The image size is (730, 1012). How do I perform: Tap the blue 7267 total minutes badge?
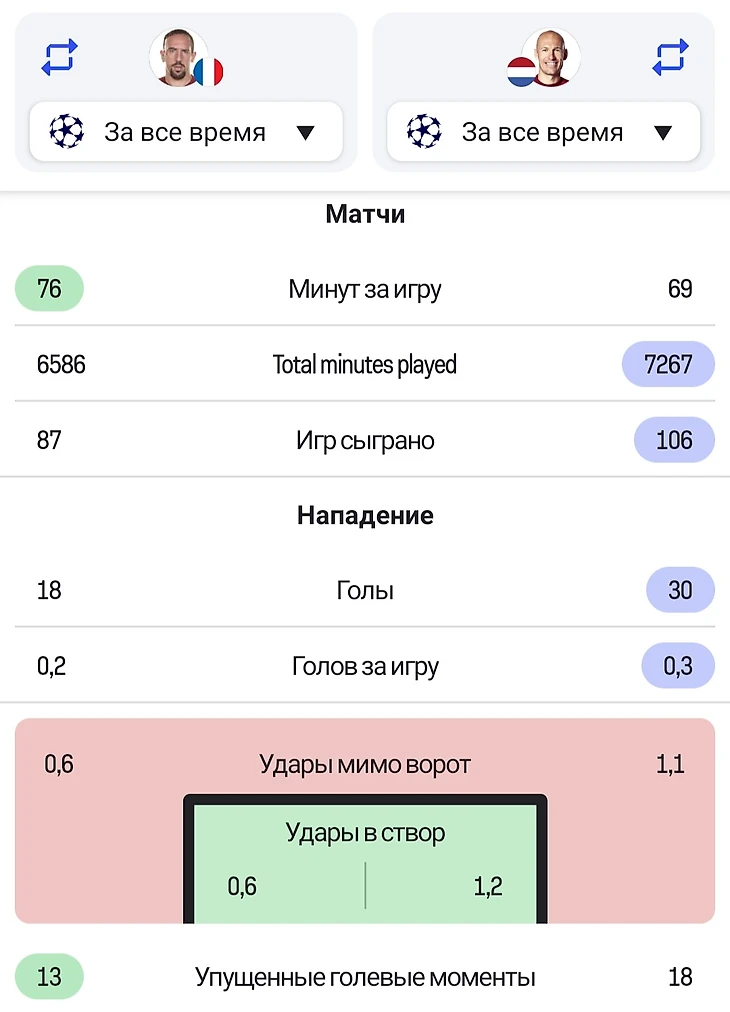(x=668, y=364)
